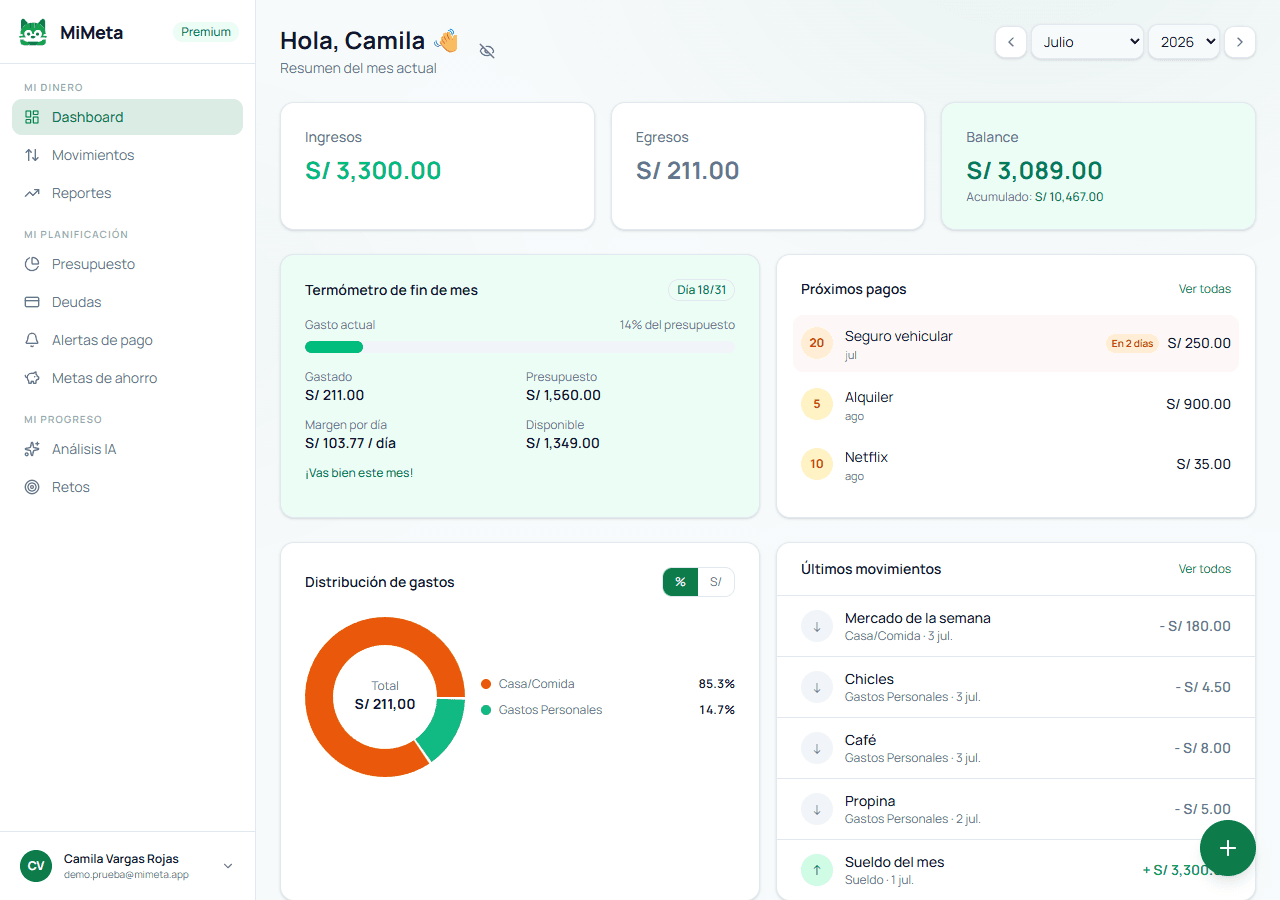Open Dashboard in the sidebar

click(x=127, y=117)
